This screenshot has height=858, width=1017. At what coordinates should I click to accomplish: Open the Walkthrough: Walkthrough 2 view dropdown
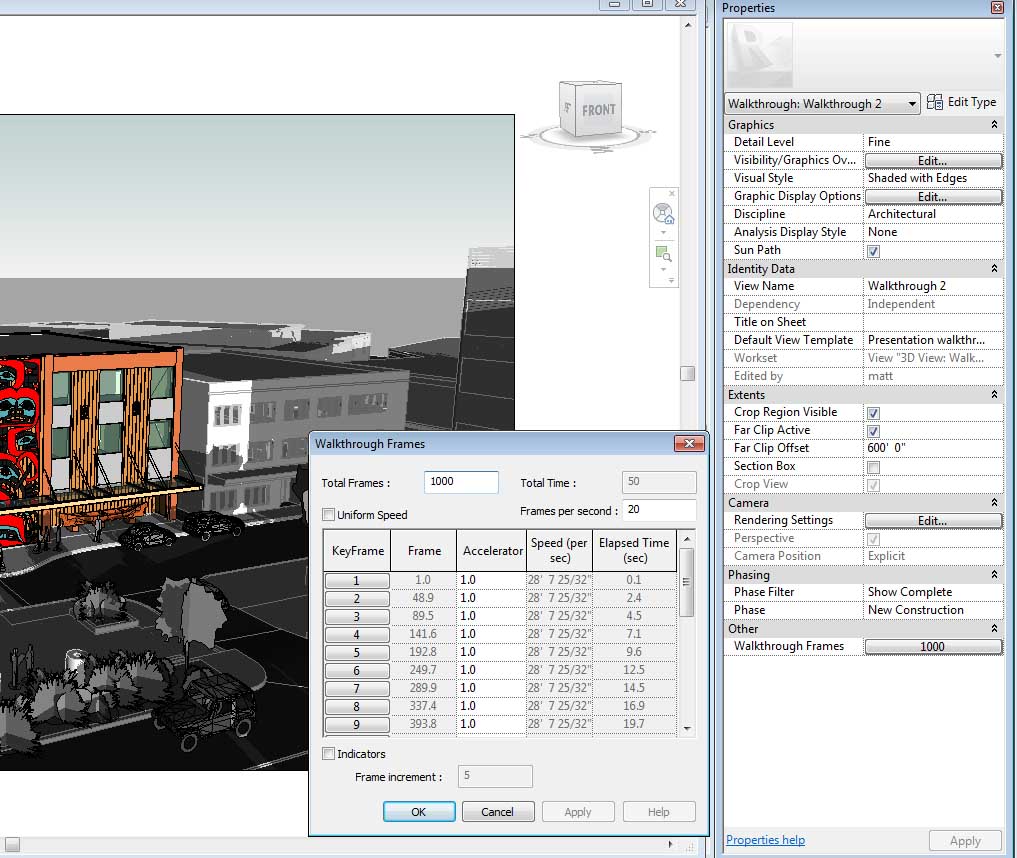(912, 104)
